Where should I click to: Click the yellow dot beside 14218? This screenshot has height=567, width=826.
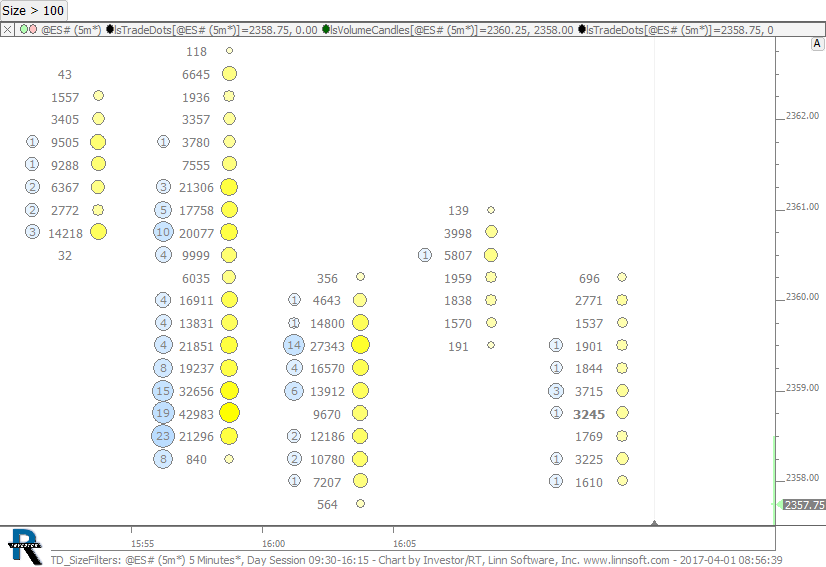[x=99, y=232]
